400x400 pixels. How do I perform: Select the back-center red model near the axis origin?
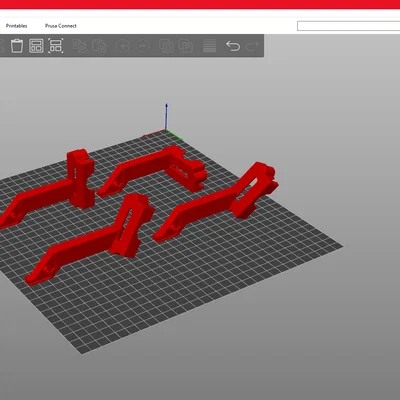pos(147,167)
